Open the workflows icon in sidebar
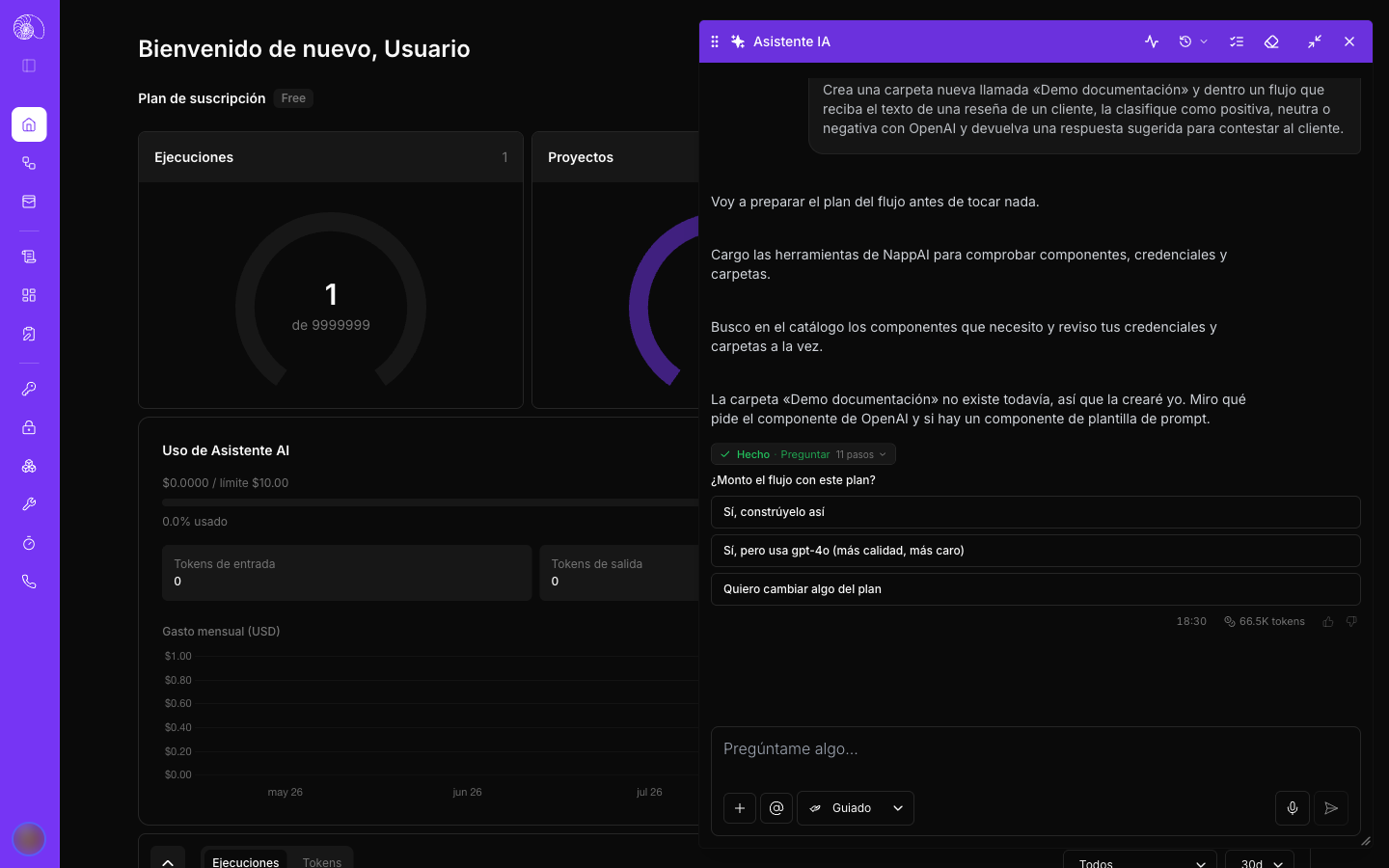The image size is (1389, 868). pos(29,163)
